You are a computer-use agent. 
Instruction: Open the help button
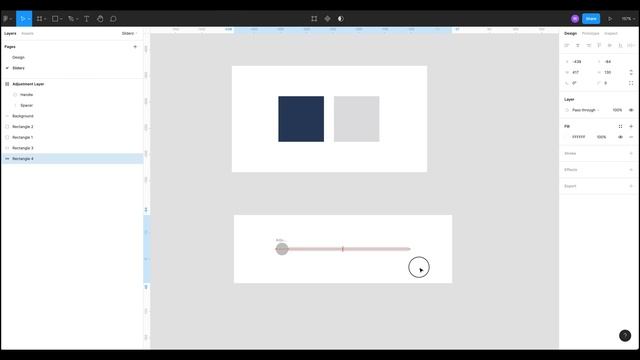click(x=625, y=336)
